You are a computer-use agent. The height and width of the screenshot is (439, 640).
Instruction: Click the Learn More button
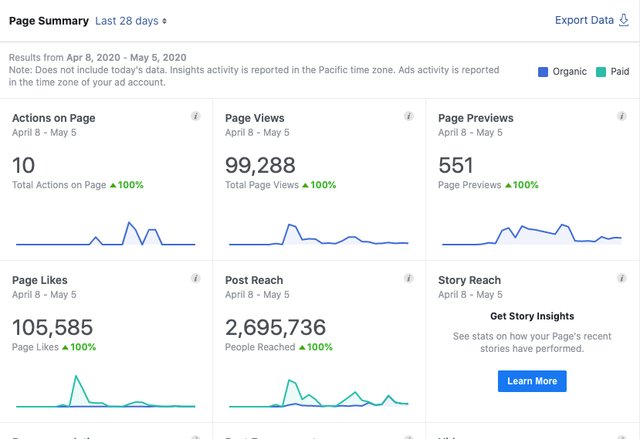(x=532, y=381)
